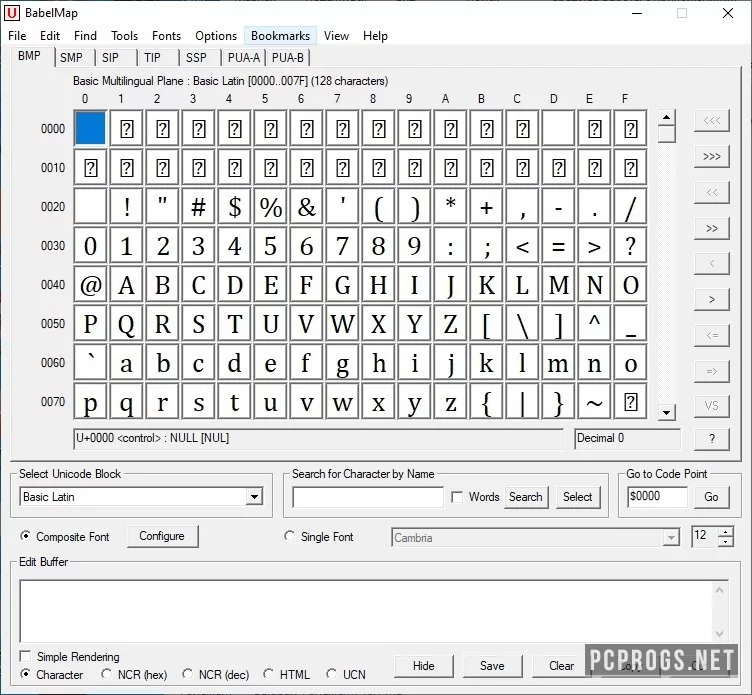Click inside the Edit Buffer text area

[x=365, y=611]
